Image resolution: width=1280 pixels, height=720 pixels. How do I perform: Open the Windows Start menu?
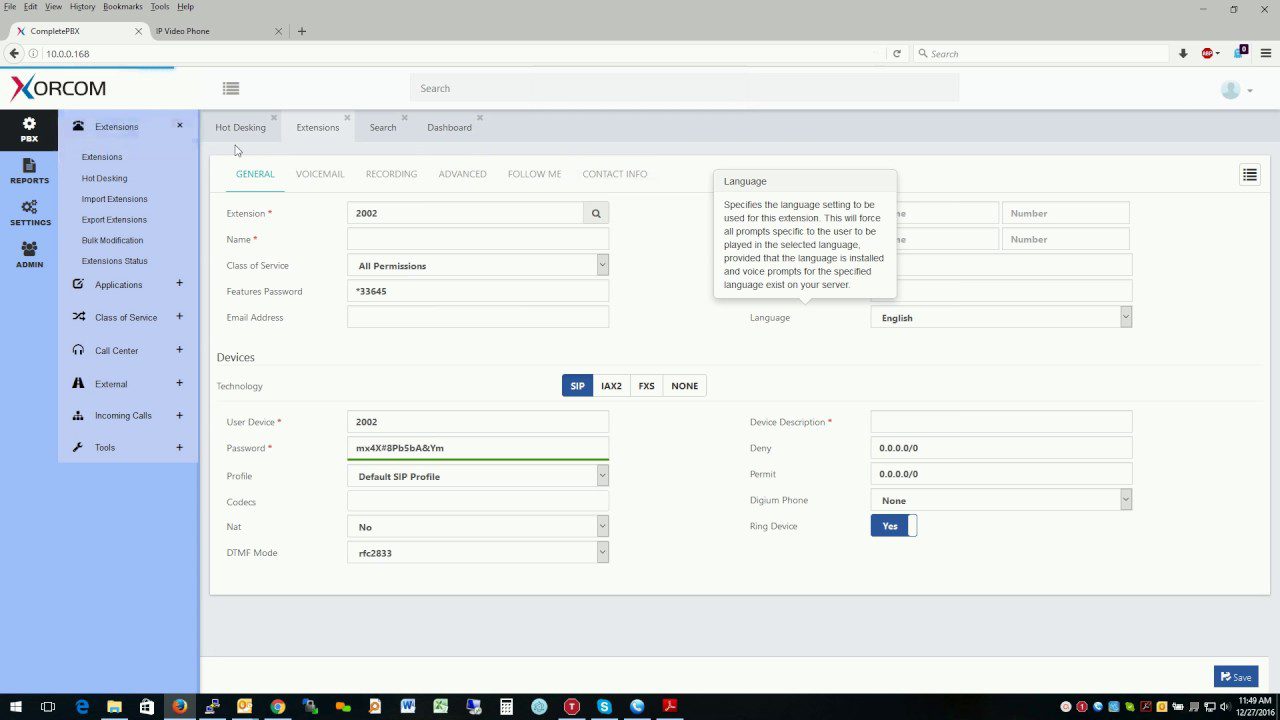point(16,706)
